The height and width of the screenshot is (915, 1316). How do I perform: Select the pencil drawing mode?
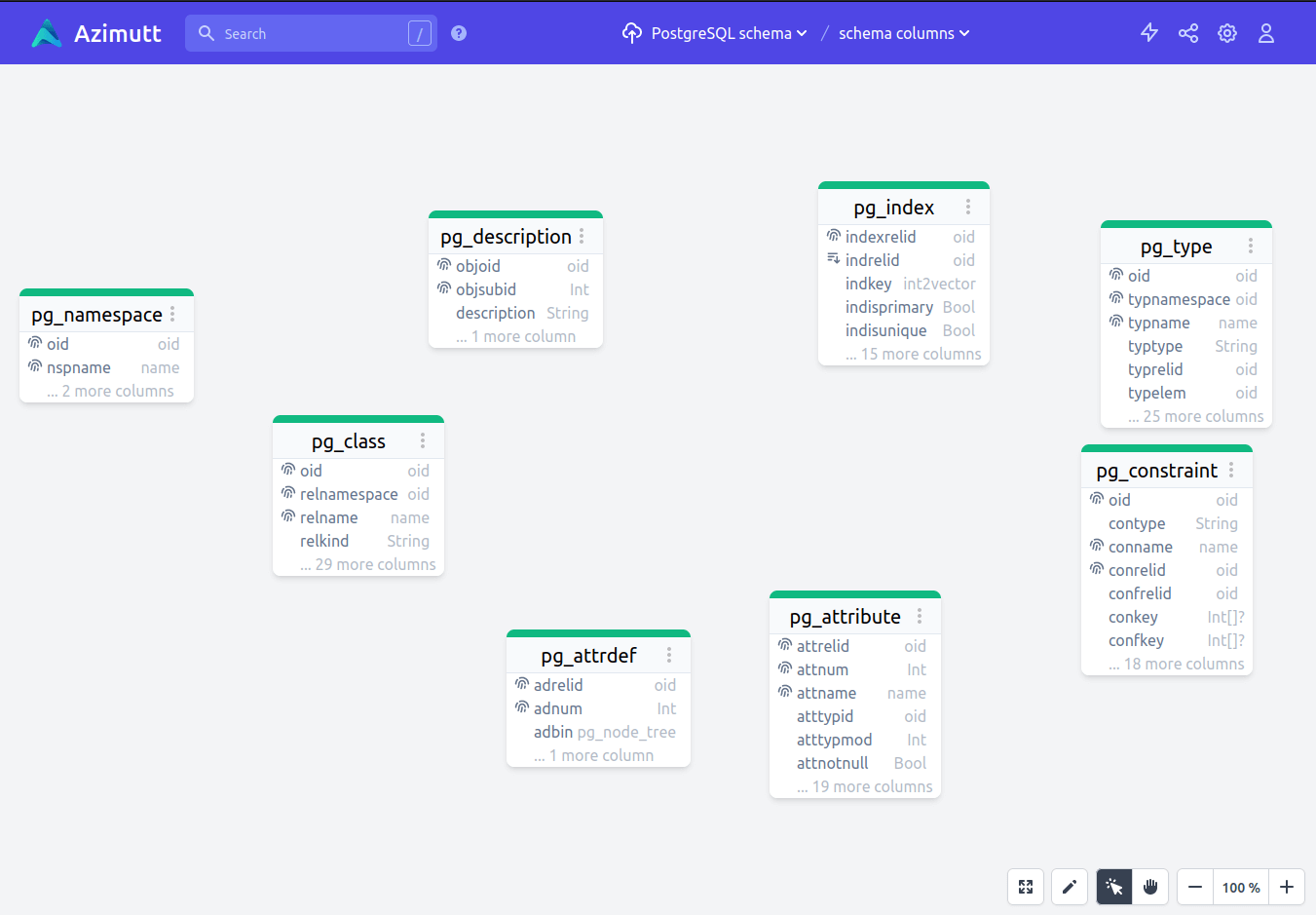point(1069,887)
